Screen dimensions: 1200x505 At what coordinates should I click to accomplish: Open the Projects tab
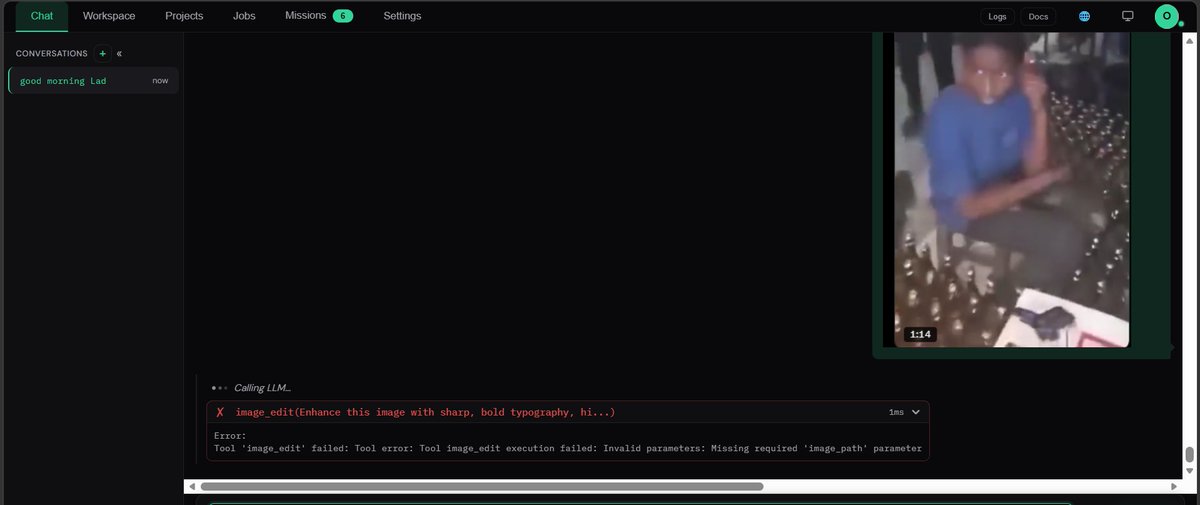tap(184, 16)
